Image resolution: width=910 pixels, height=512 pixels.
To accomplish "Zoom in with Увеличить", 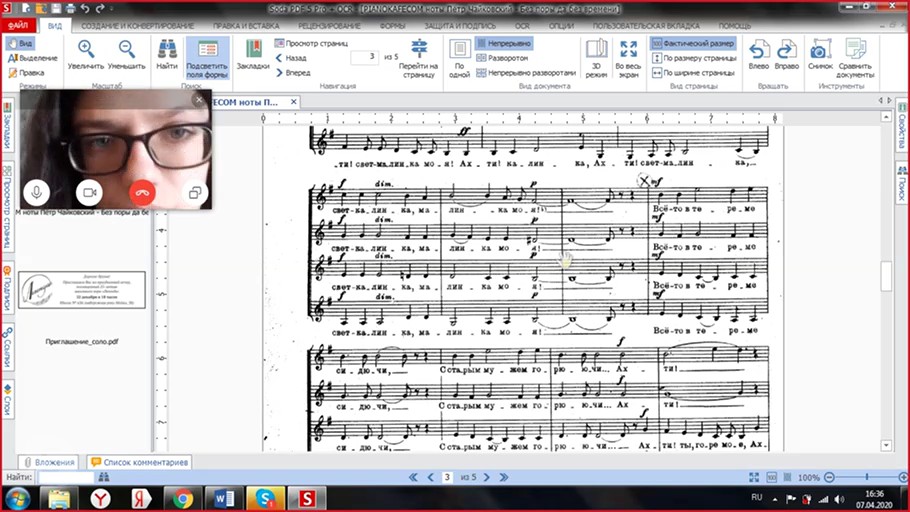I will (86, 55).
